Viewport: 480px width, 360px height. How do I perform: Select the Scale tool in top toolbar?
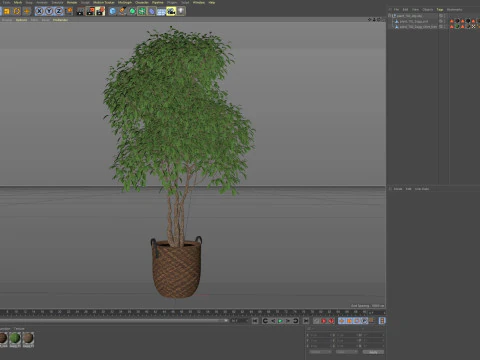7,11
